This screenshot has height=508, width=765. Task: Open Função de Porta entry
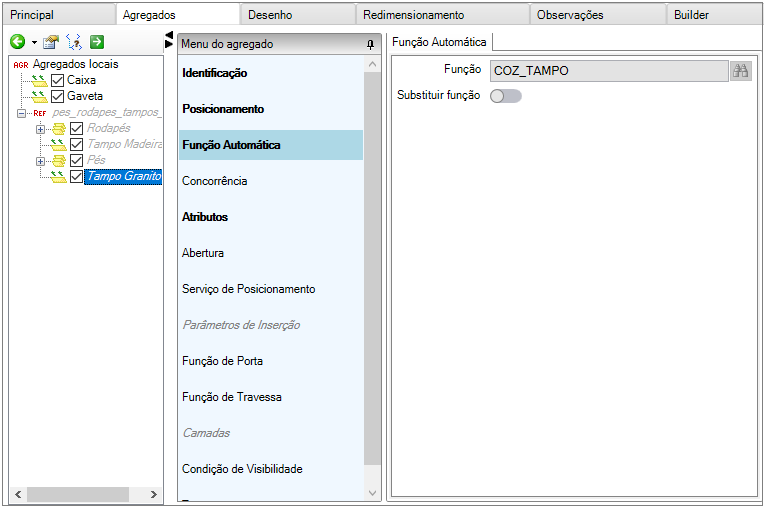[x=271, y=361]
